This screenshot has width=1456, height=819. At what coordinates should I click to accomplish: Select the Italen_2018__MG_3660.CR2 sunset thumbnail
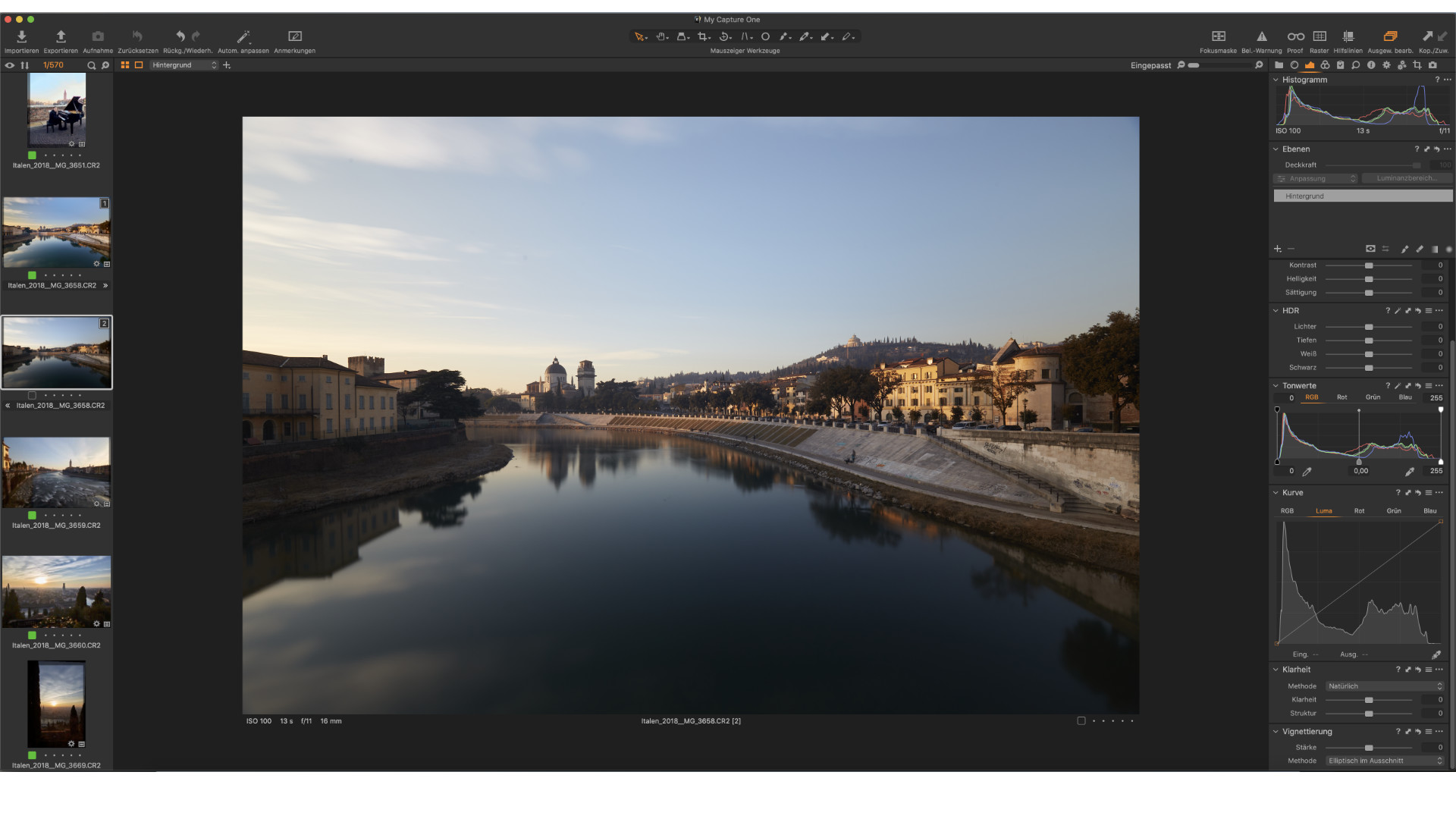[57, 591]
